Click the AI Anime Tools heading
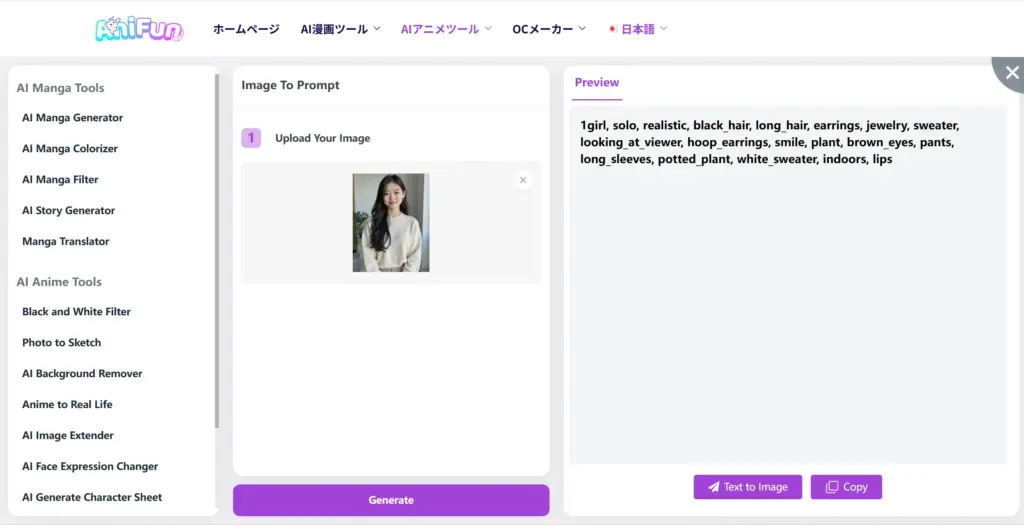Screen dimensions: 1024x525 [59, 282]
